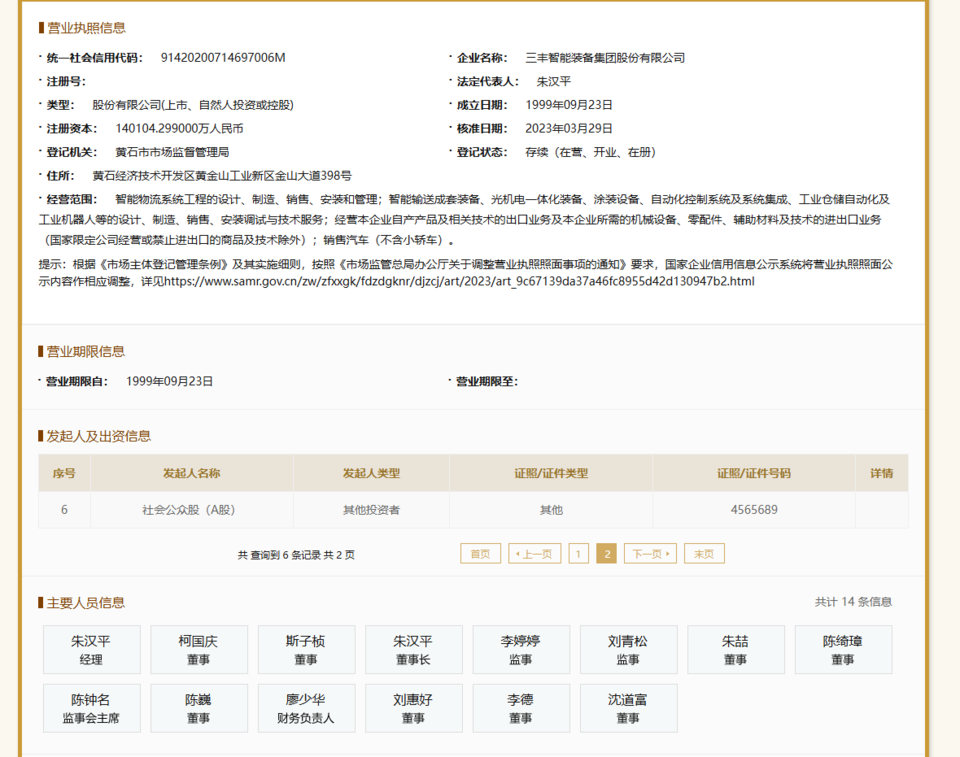Click sequence number 6 in table row
The height and width of the screenshot is (757, 960).
pos(64,510)
